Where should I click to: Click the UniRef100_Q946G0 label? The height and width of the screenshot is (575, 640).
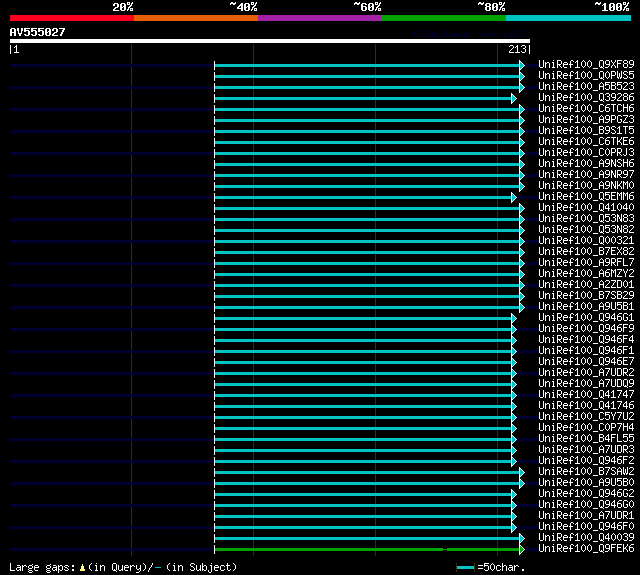(586, 505)
